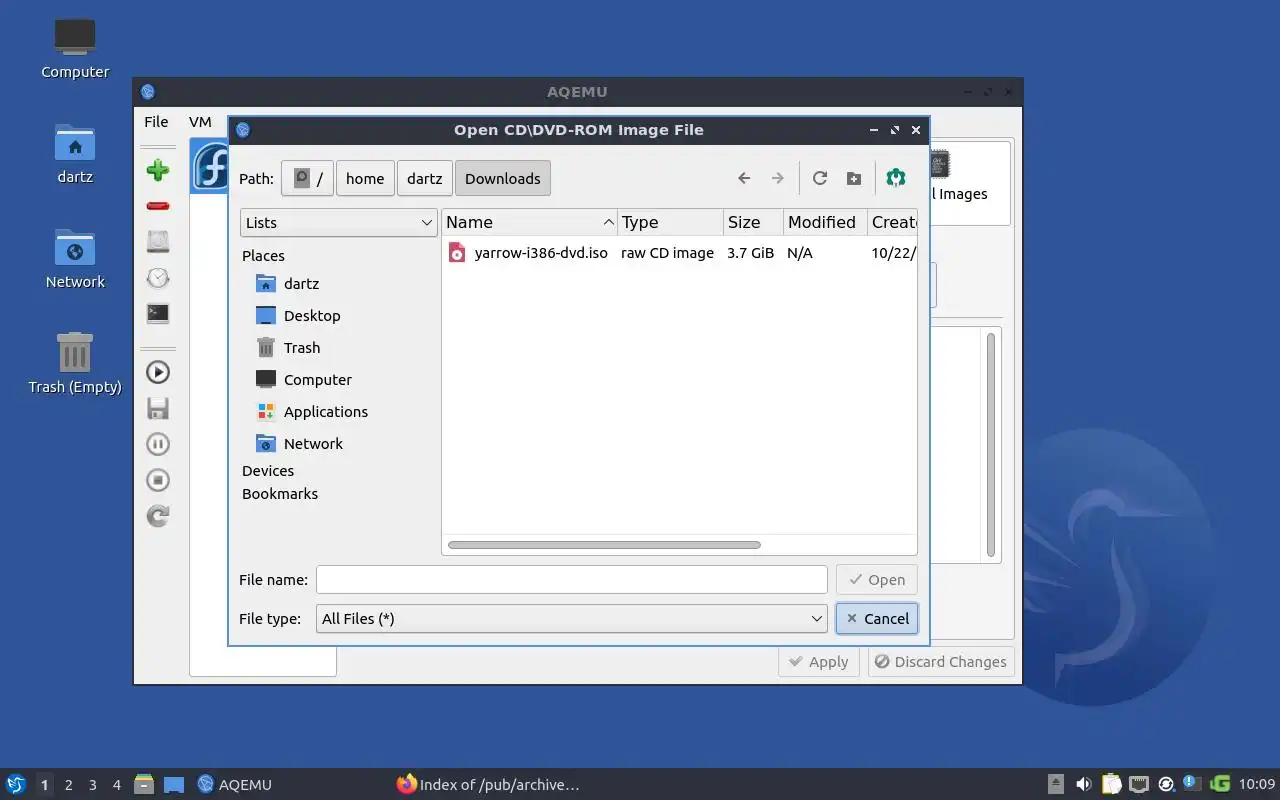Image resolution: width=1280 pixels, height=800 pixels.
Task: Start the VM with the play icon
Action: [x=158, y=372]
